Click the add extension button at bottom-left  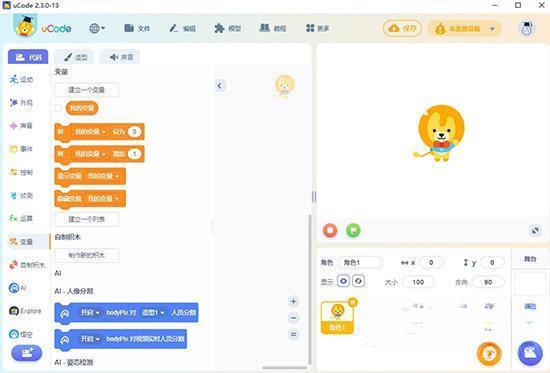[x=27, y=353]
